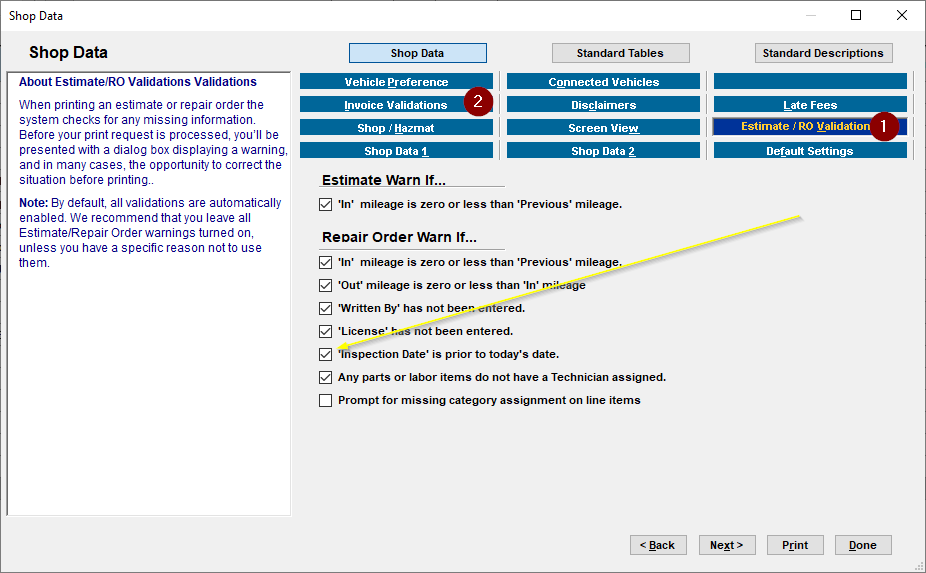This screenshot has height=573, width=926.
Task: Open the Standard Descriptions tab
Action: (x=823, y=53)
